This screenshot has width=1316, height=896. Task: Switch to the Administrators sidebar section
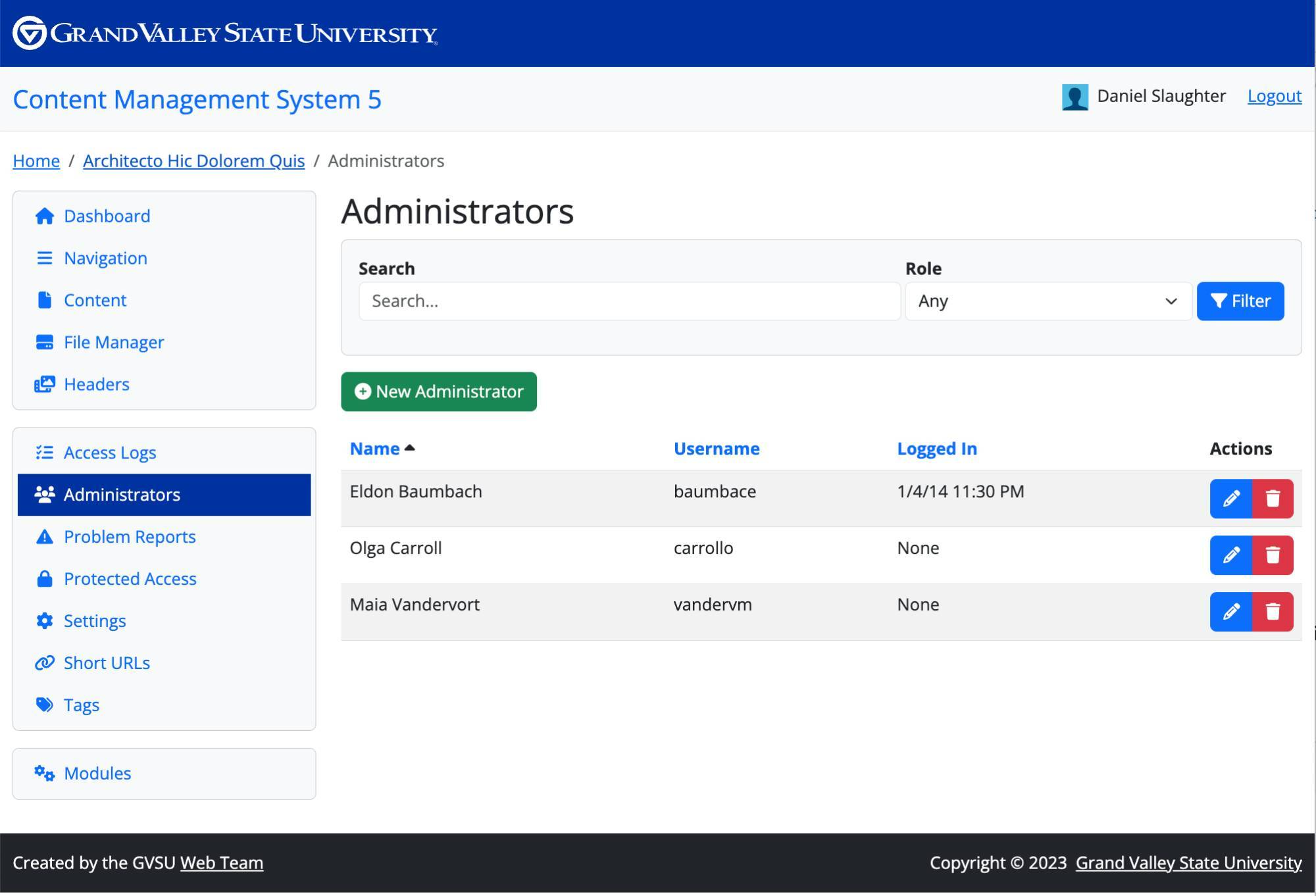coord(122,494)
